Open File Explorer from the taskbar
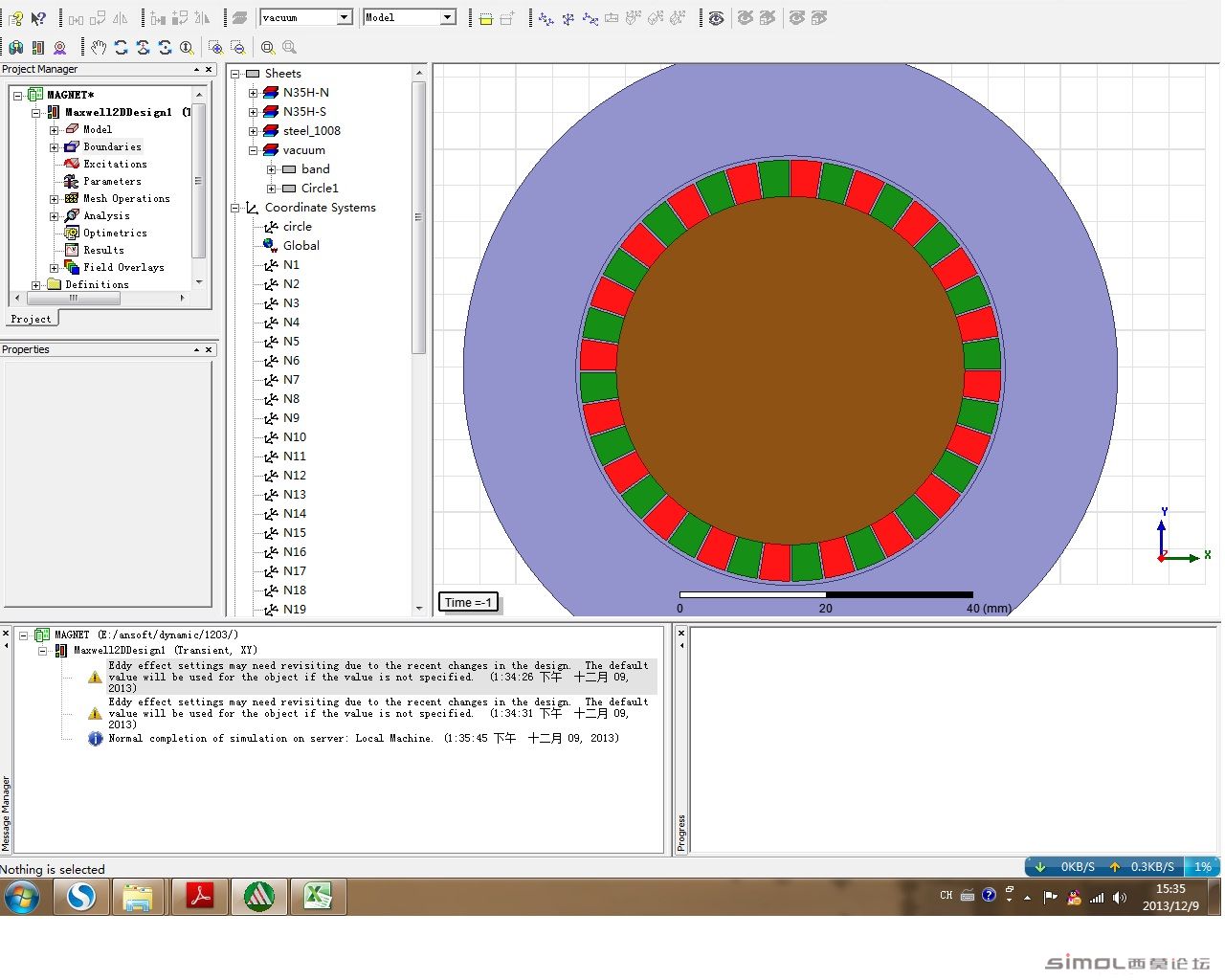This screenshot has height=980, width=1225. pos(140,897)
